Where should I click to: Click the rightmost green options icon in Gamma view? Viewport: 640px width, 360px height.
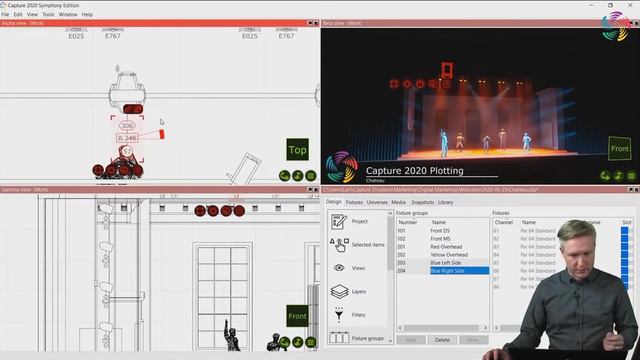pyautogui.click(x=311, y=342)
